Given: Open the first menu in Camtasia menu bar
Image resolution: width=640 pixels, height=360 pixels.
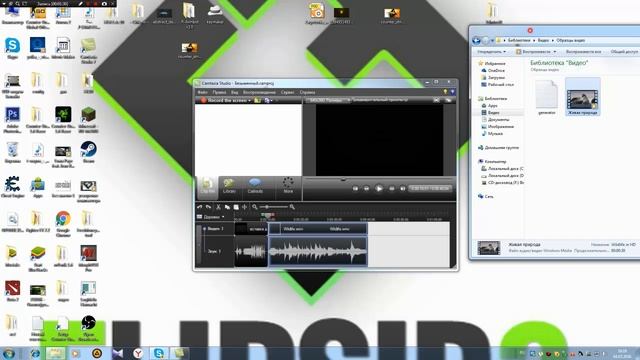Looking at the screenshot, I should tap(202, 92).
